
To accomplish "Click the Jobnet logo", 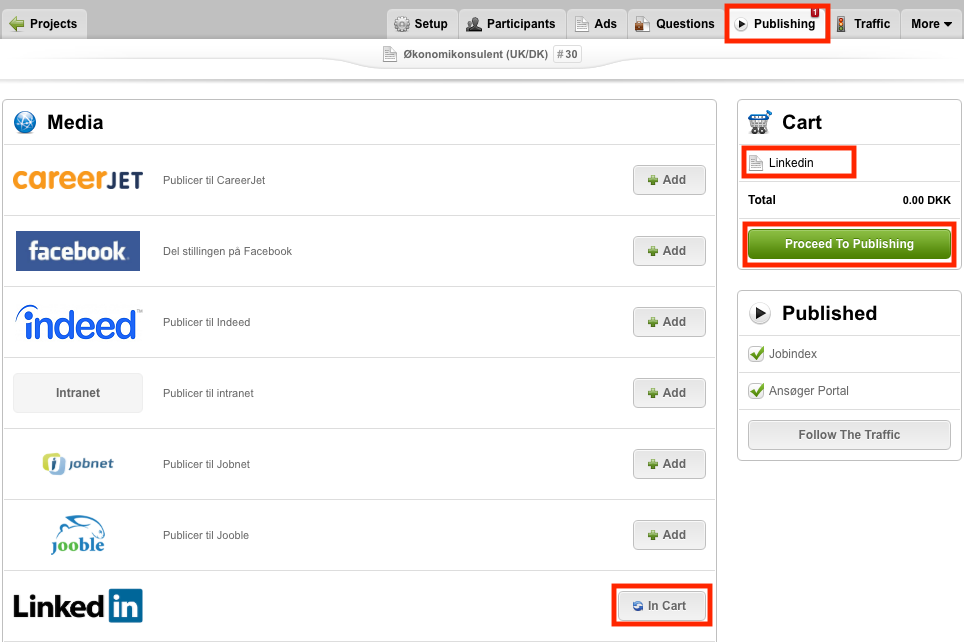I will coord(78,464).
